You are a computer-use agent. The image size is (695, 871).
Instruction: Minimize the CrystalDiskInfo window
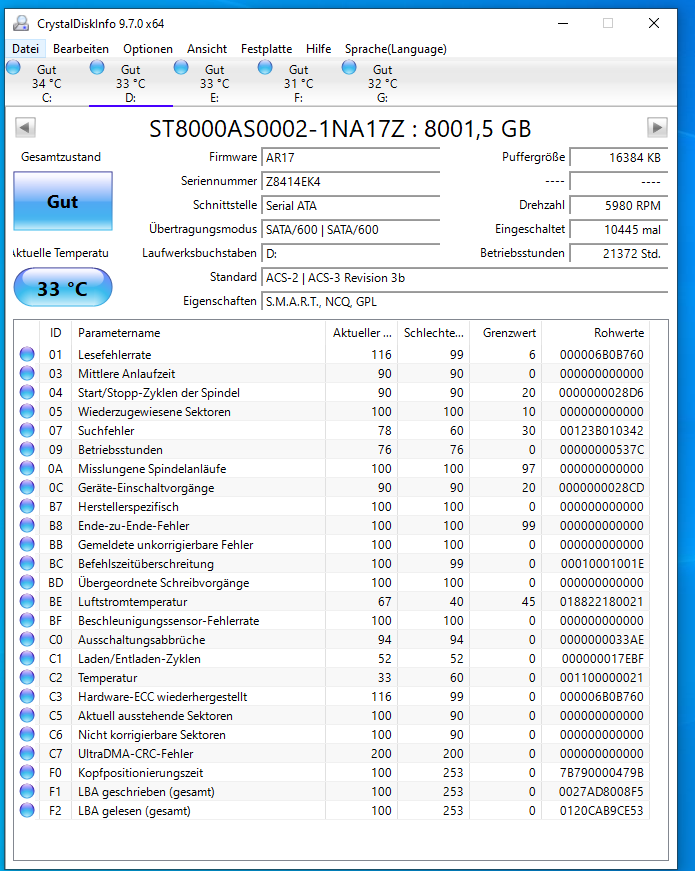tap(563, 23)
